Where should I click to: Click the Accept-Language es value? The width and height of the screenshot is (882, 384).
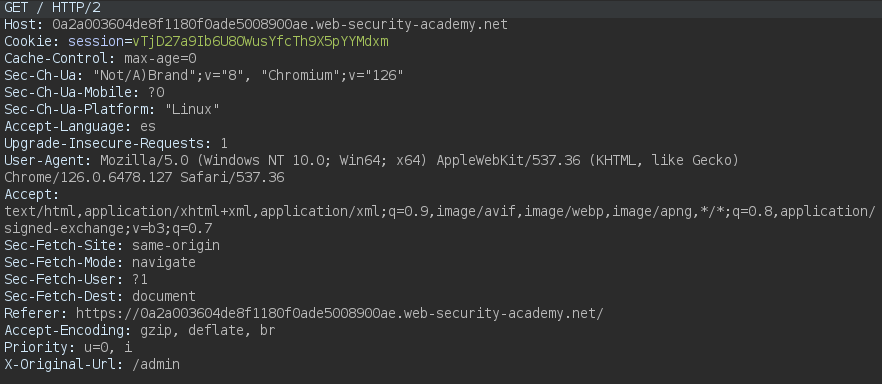(x=148, y=126)
